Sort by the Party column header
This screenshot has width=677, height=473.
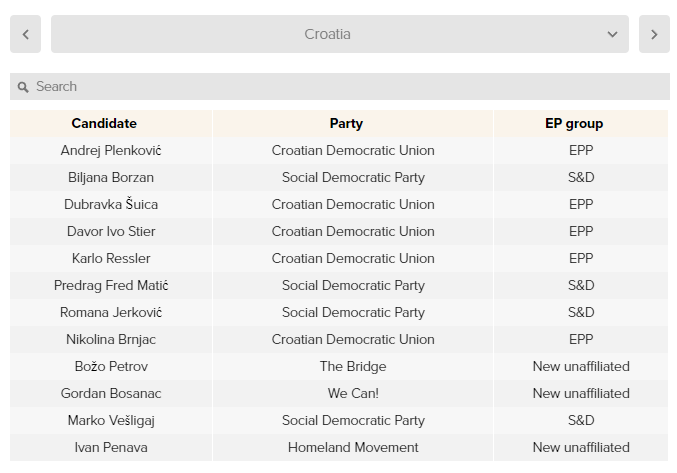pyautogui.click(x=346, y=124)
